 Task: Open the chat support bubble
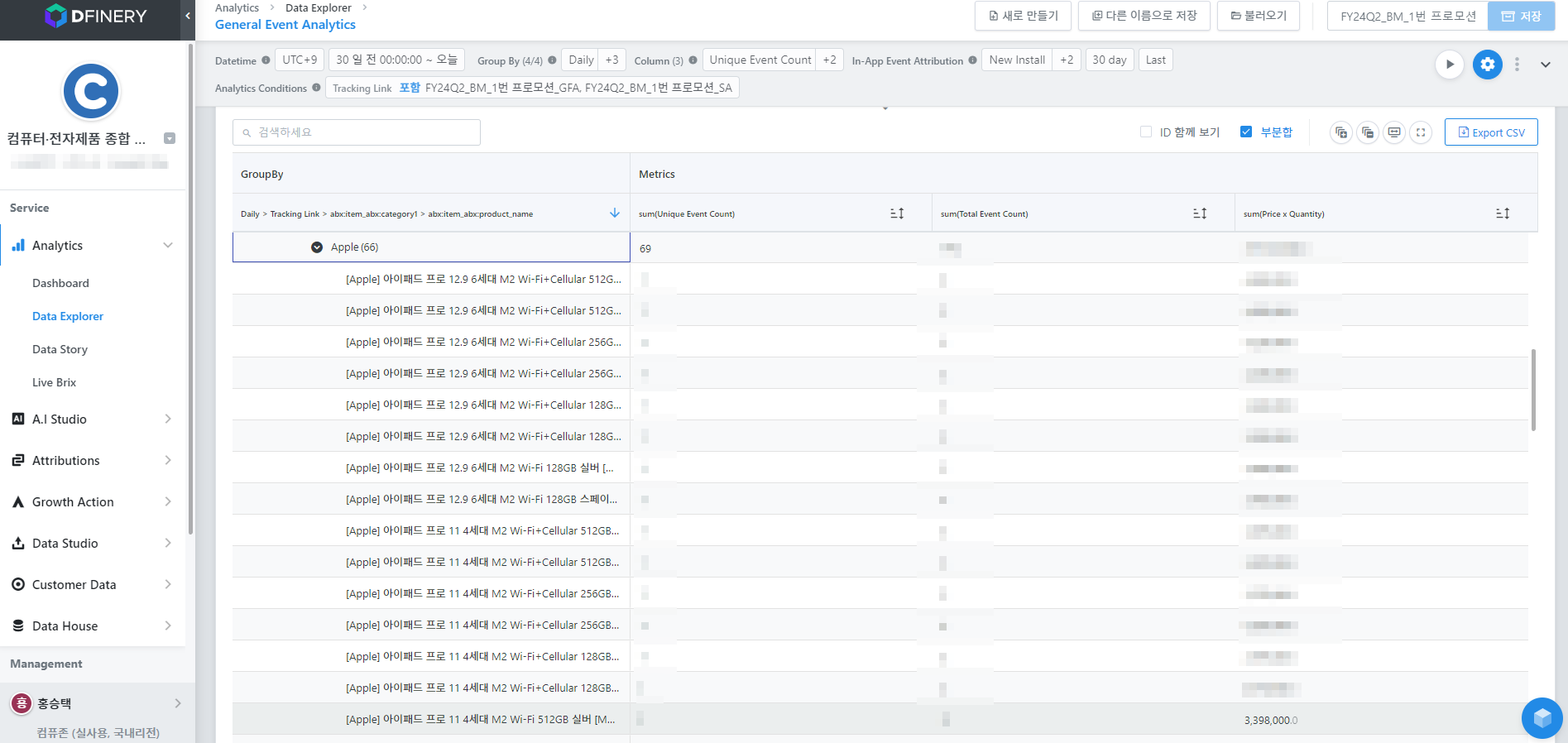click(x=1542, y=718)
